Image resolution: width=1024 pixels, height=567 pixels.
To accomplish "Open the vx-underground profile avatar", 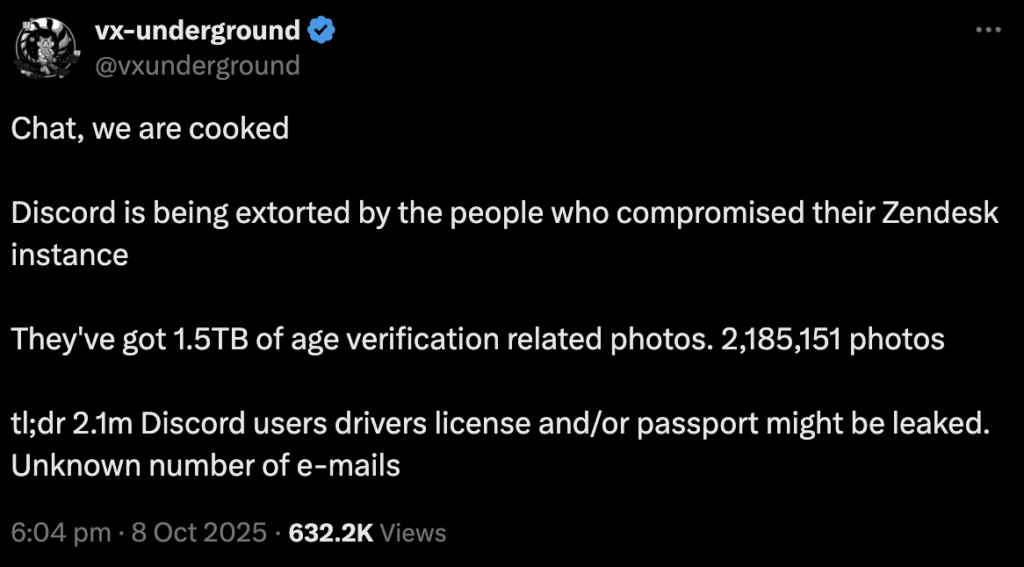I will [44, 47].
